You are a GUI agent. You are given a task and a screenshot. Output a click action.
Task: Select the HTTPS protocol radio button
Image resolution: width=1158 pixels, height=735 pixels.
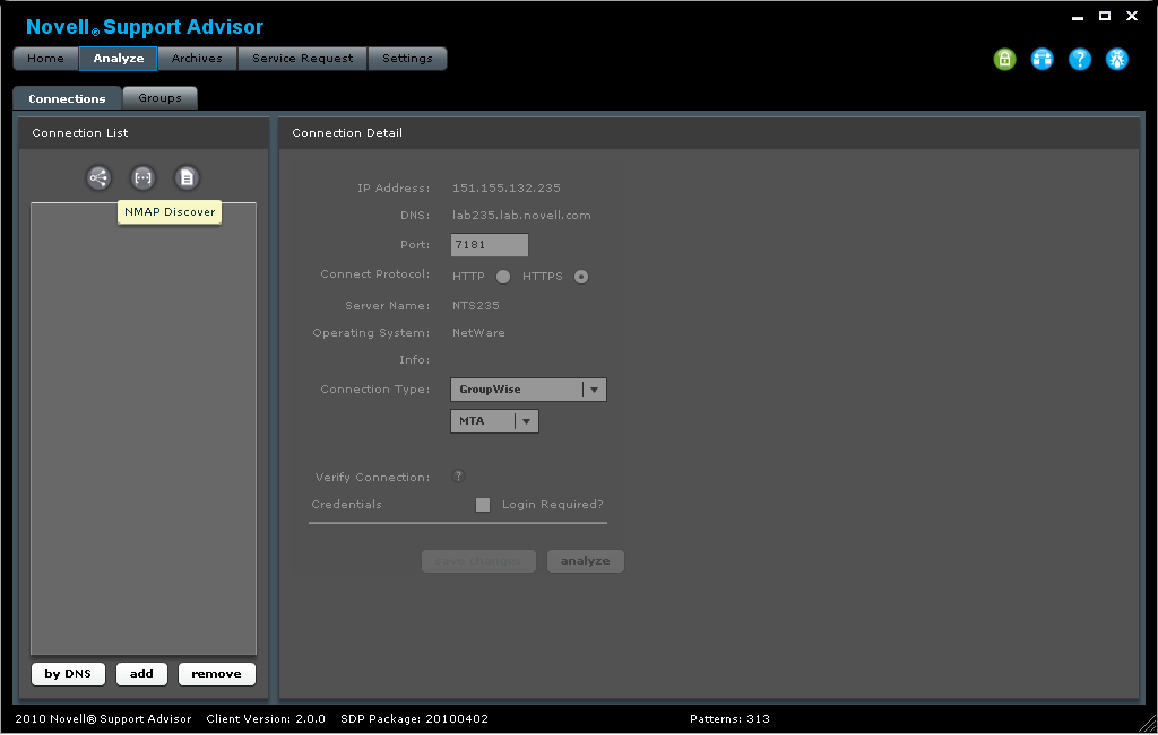581,276
